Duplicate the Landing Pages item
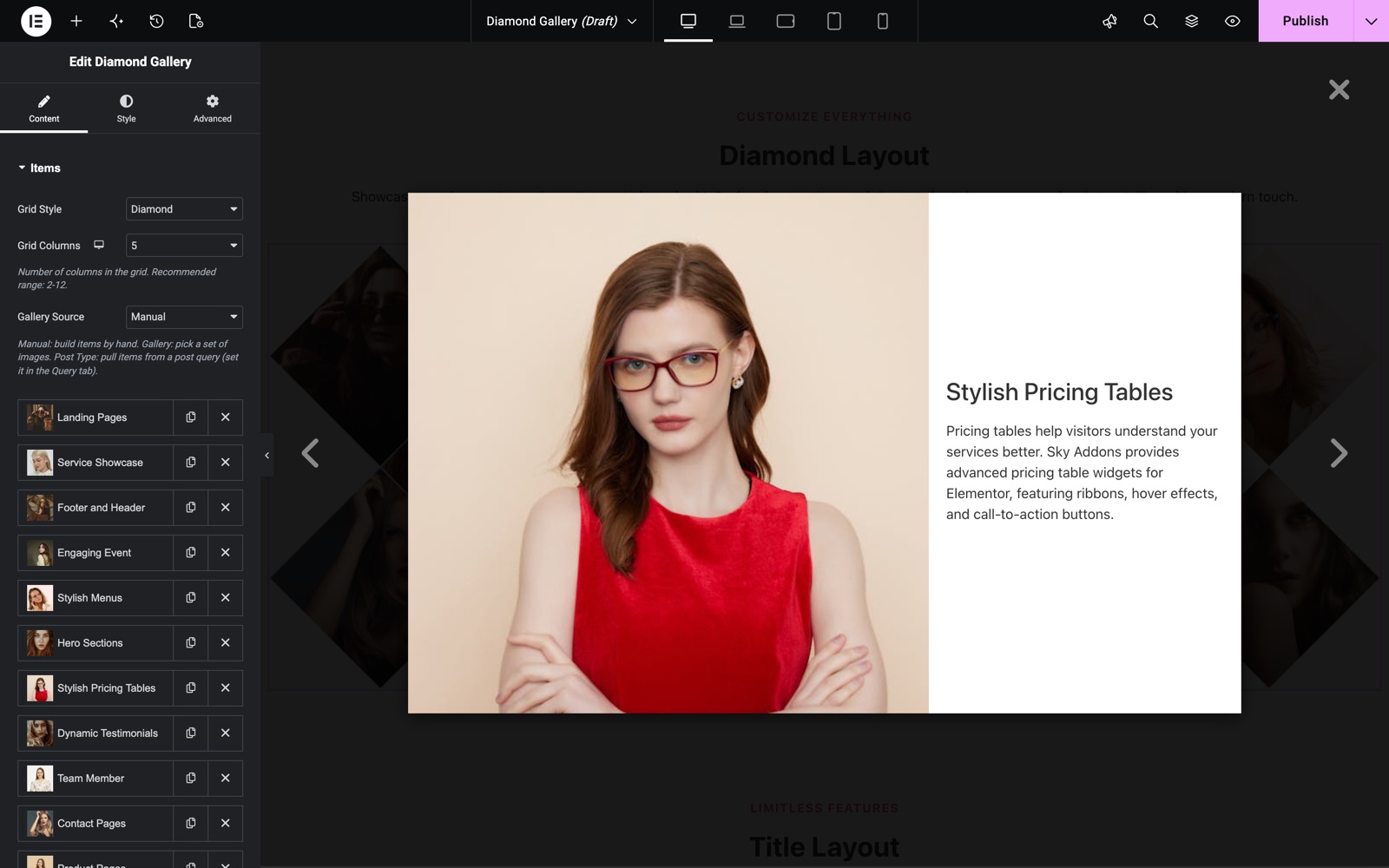Screen dimensions: 1389x868 click(191, 418)
